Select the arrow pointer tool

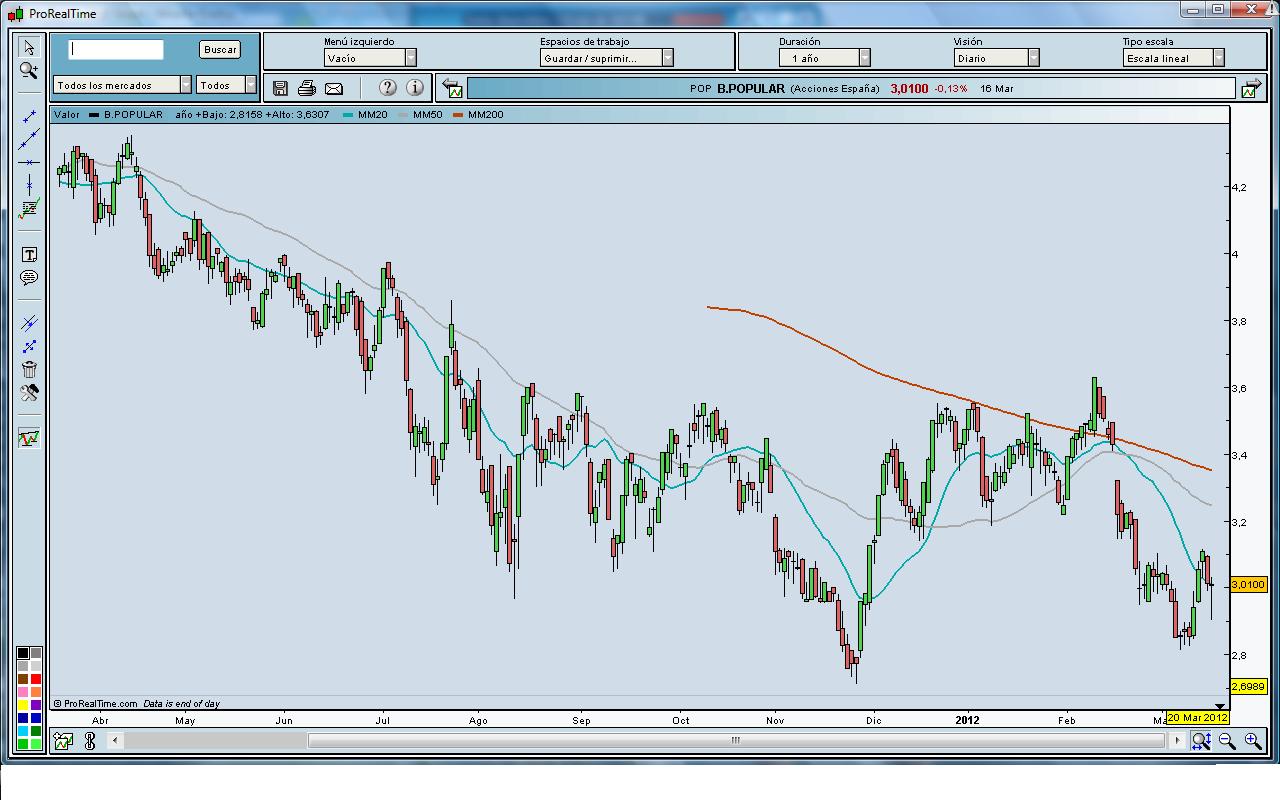click(x=29, y=47)
